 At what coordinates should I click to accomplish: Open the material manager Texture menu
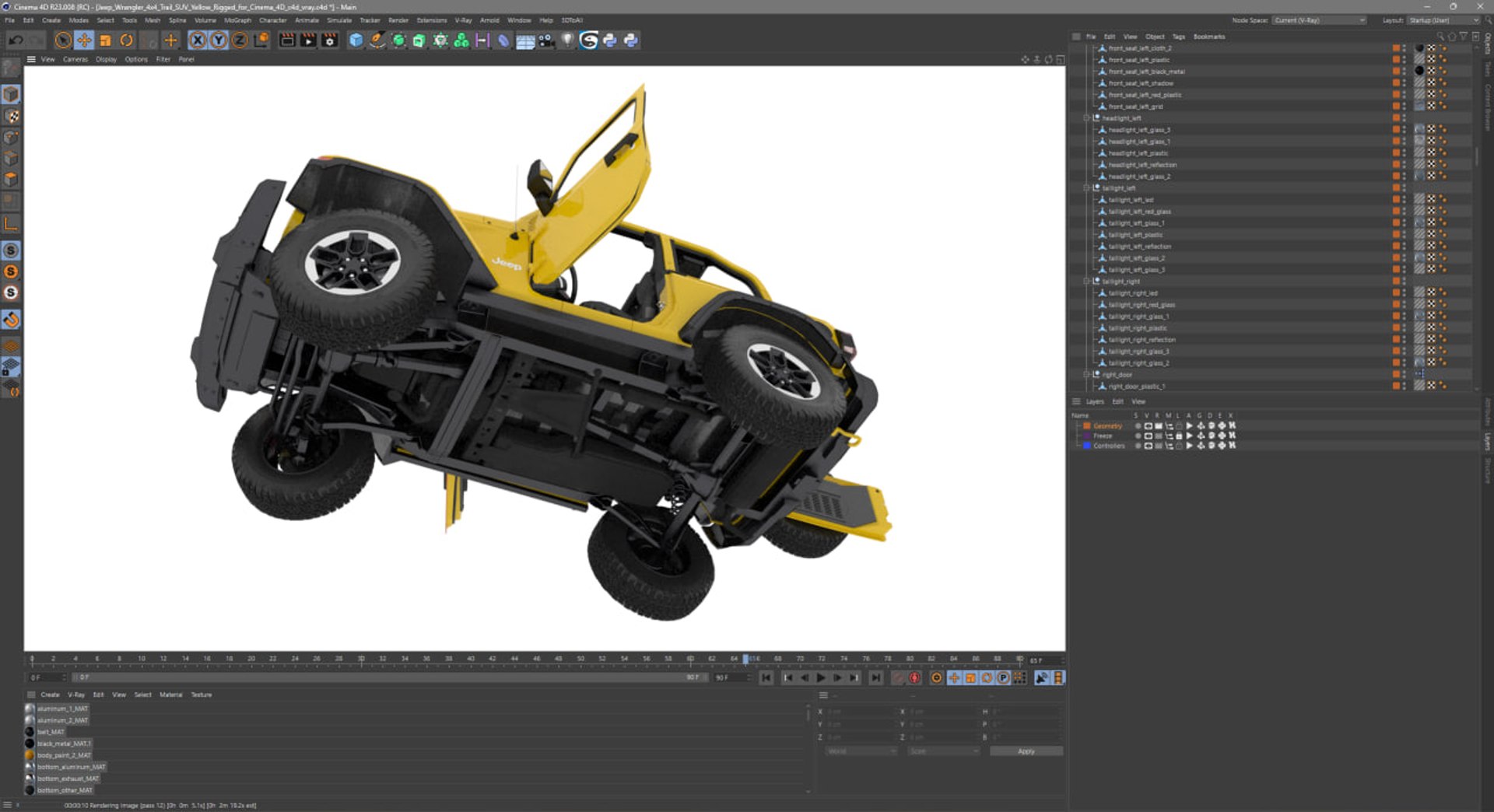[202, 695]
